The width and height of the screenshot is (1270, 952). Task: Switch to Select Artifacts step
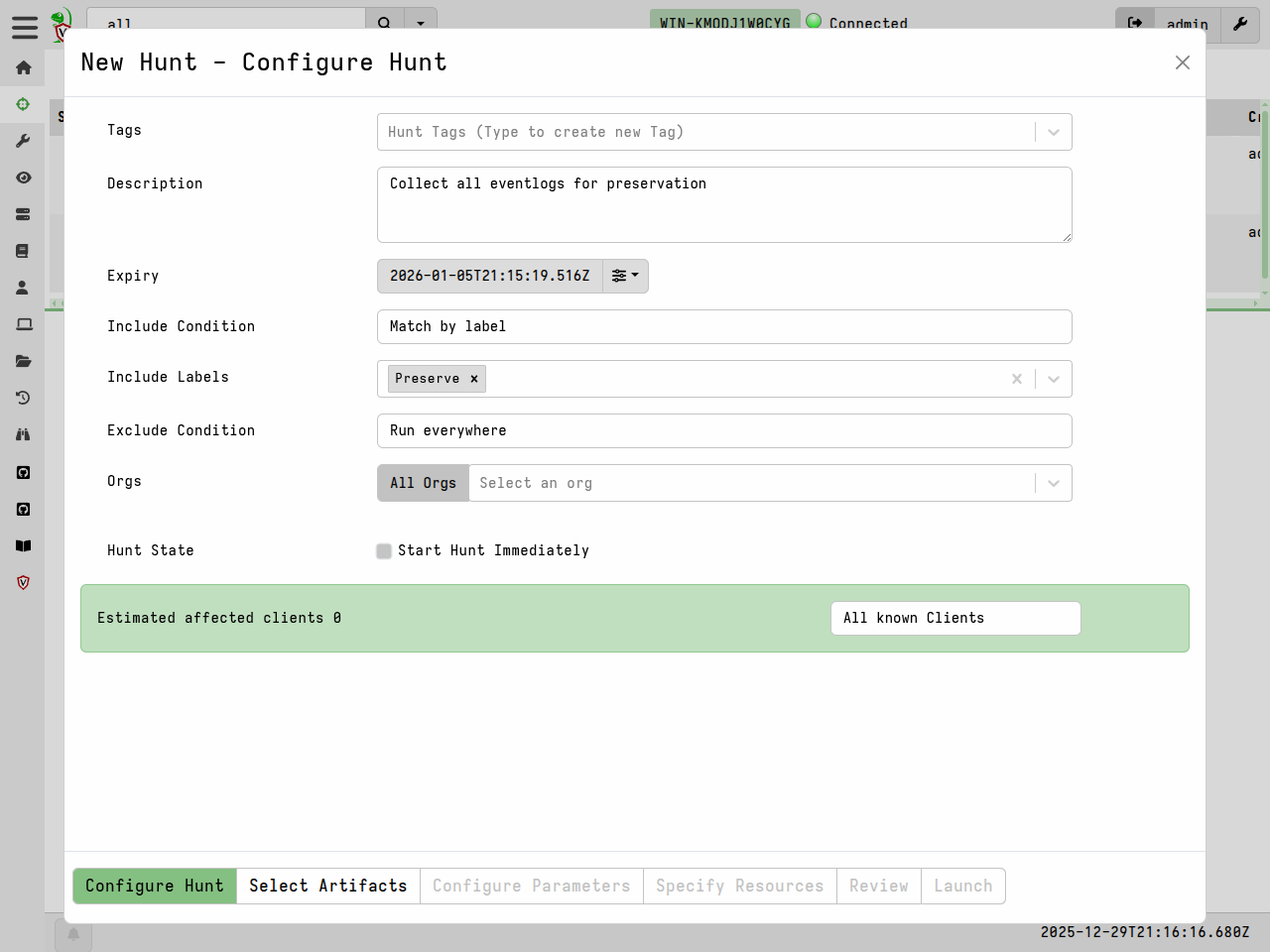coord(327,886)
